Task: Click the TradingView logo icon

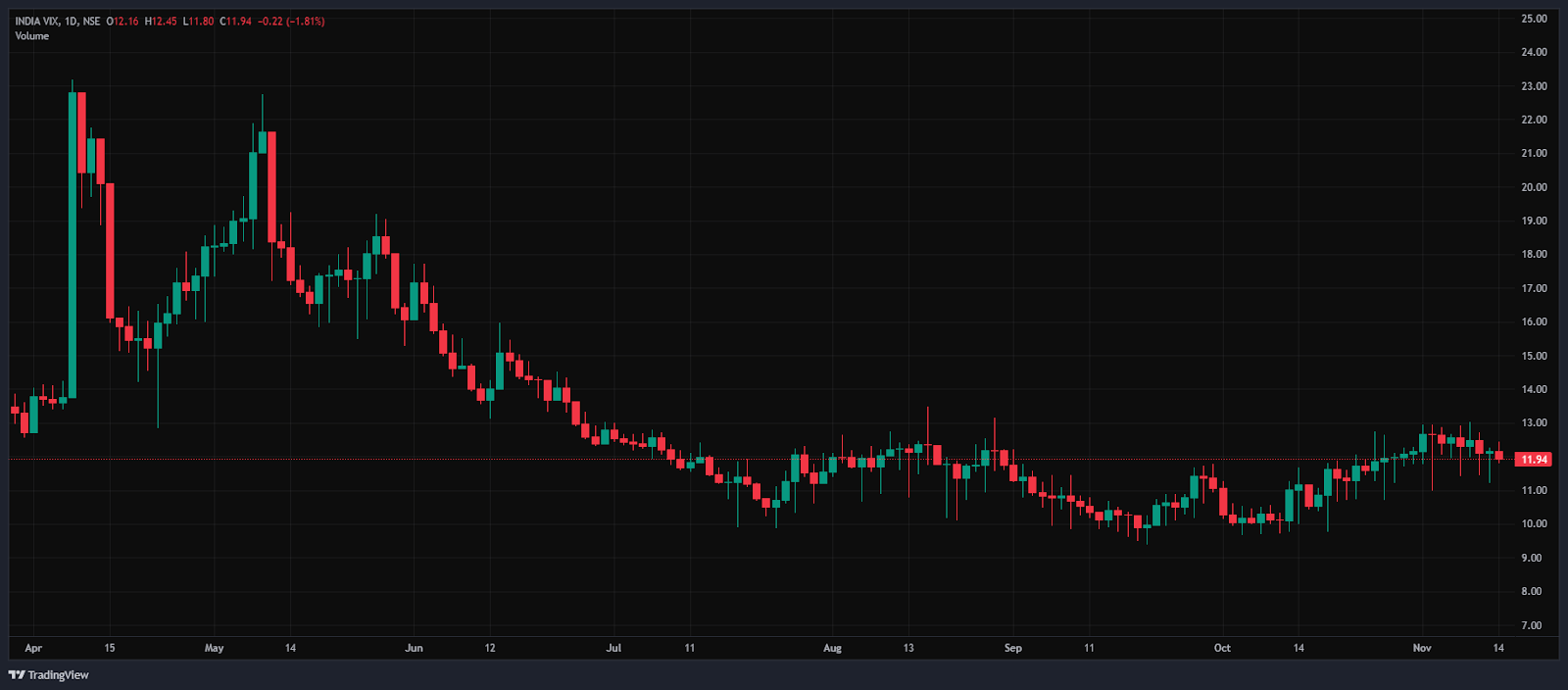Action: point(17,674)
